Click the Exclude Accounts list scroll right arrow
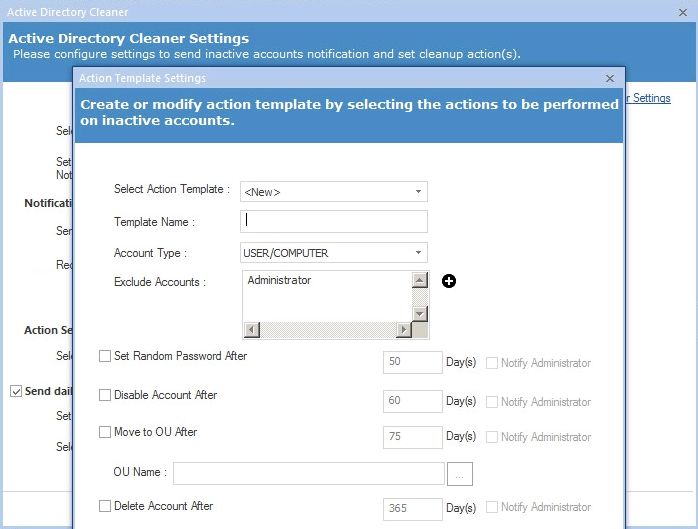Image resolution: width=698 pixels, height=529 pixels. (x=404, y=330)
